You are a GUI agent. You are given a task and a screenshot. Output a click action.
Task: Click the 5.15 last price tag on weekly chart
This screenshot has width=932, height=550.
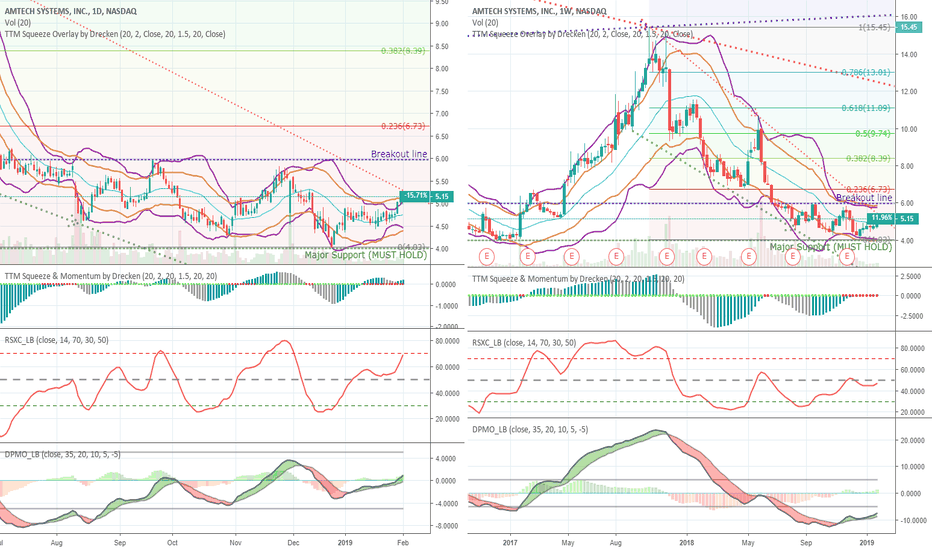coord(907,218)
